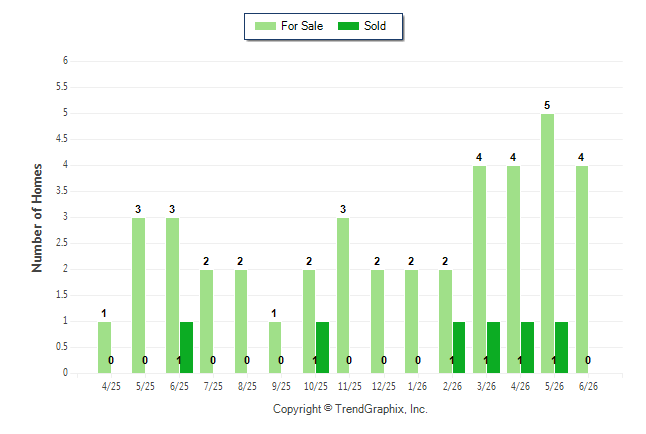Click the 8/25 x-axis date label
This screenshot has height=434, width=646.
247,386
